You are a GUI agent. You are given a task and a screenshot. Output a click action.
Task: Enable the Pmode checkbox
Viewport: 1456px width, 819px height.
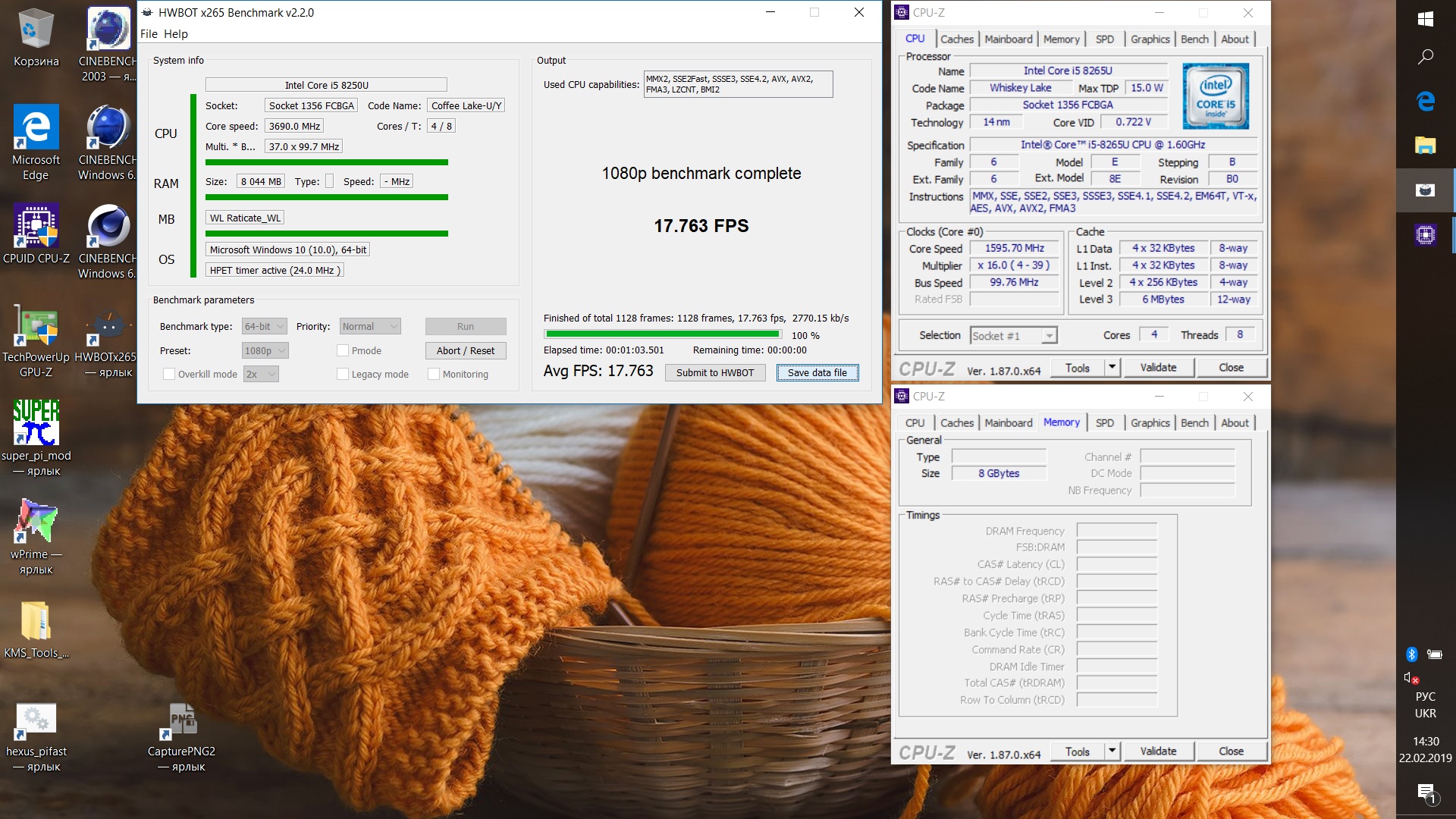343,350
